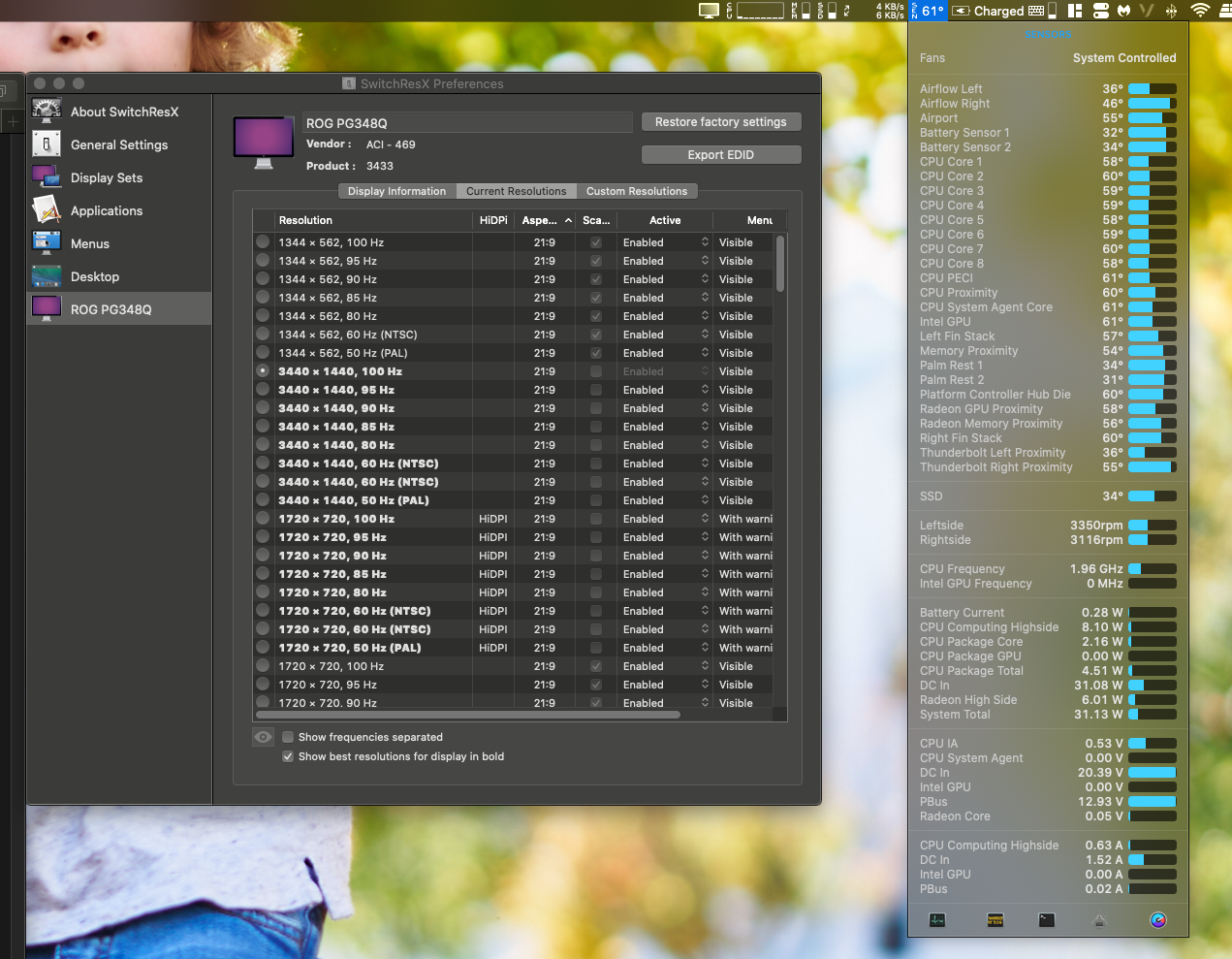The image size is (1232, 959).
Task: Open Wi-Fi menu bar icon
Action: [x=1200, y=11]
